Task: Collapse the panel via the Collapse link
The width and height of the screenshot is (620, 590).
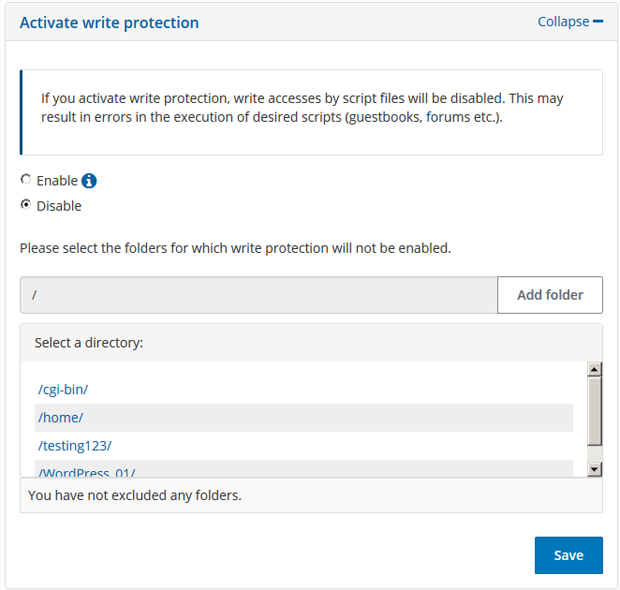Action: tap(563, 21)
